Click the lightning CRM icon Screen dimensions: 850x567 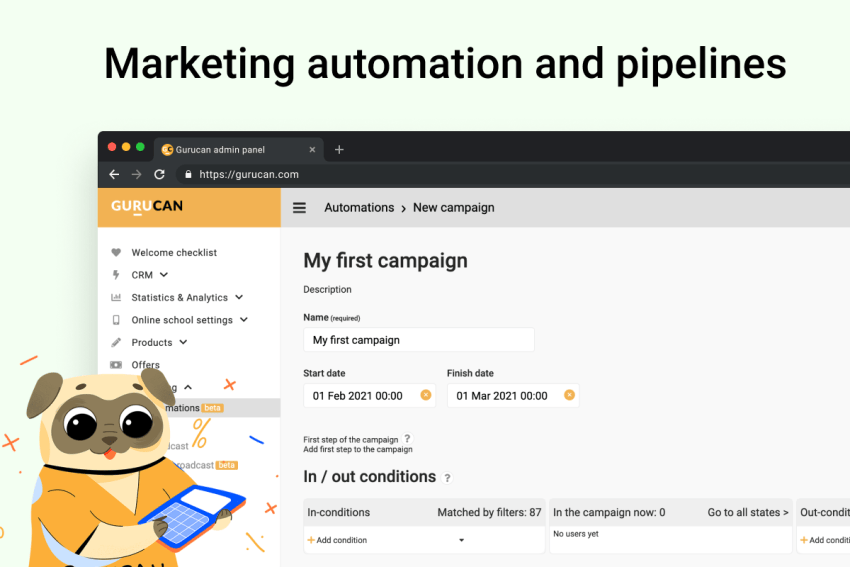click(x=116, y=275)
